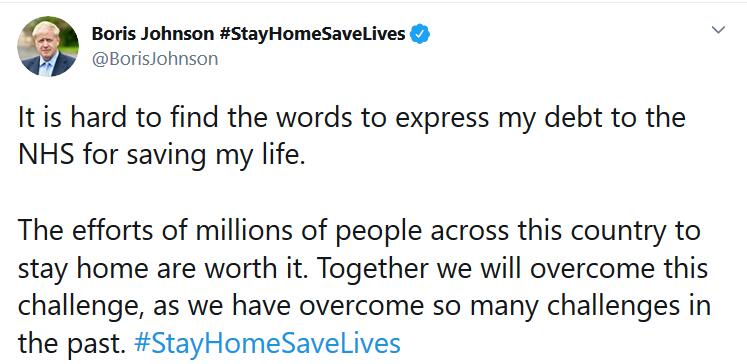Click the blue verified checkmark badge

click(420, 34)
